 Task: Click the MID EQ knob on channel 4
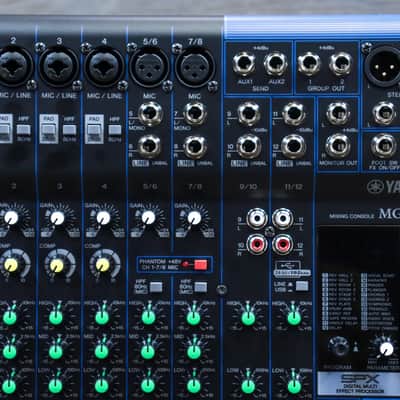(x=102, y=351)
